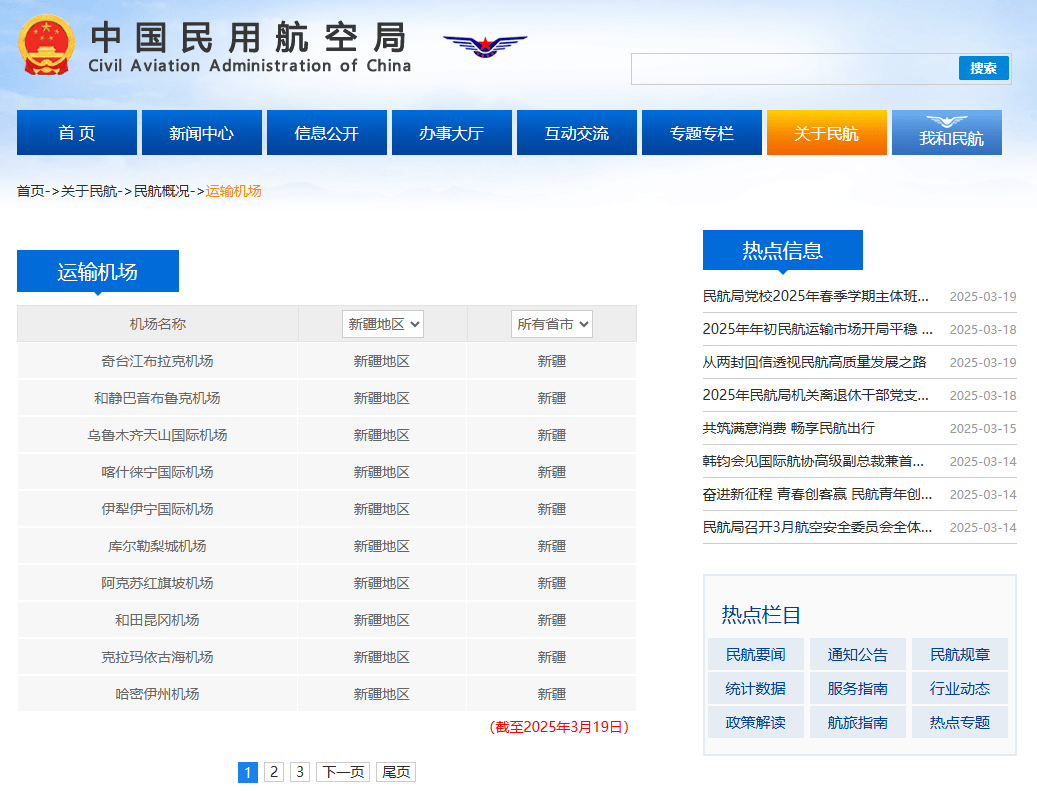Open the 首页 navigation tab
The image size is (1037, 791).
point(77,133)
